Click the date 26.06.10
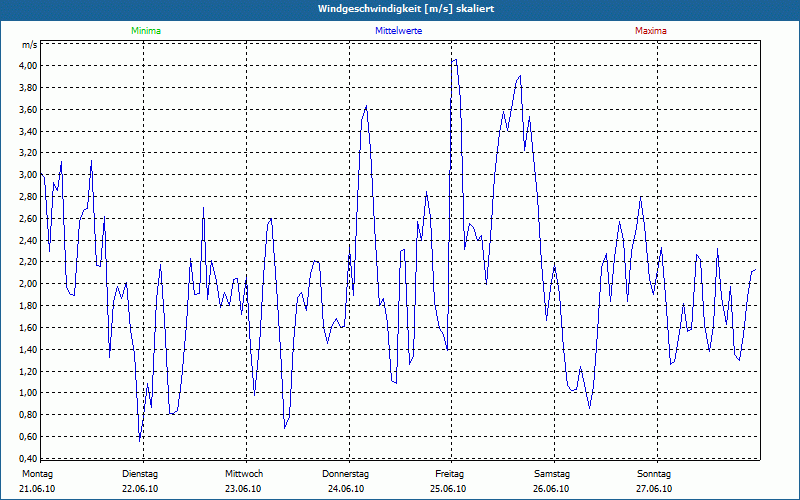 (x=551, y=489)
